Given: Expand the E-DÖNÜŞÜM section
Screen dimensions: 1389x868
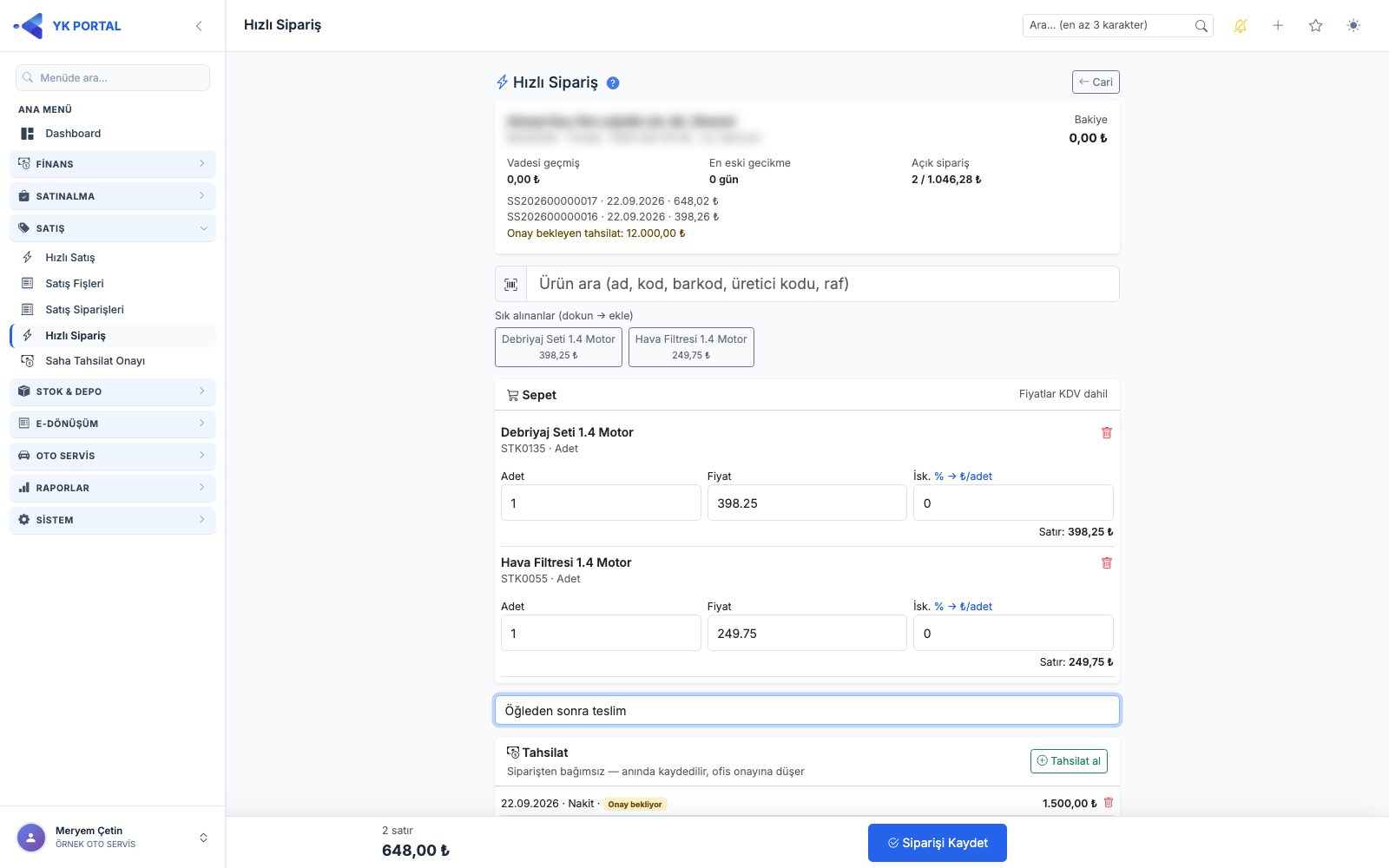Looking at the screenshot, I should pyautogui.click(x=113, y=424).
